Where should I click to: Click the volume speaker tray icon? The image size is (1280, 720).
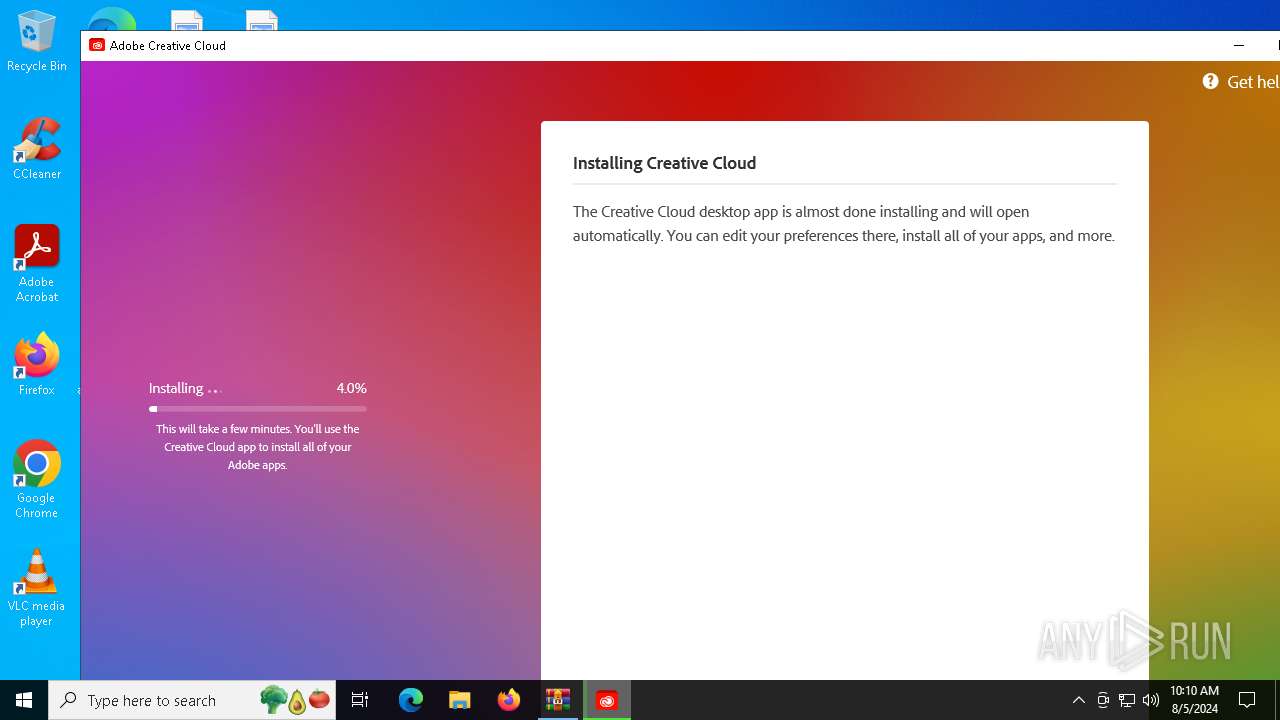click(x=1151, y=700)
